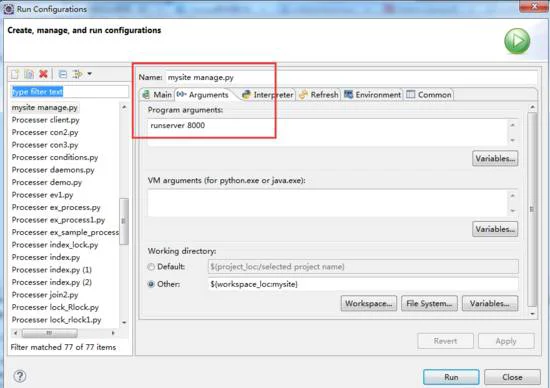Open the Refresh tab
The width and height of the screenshot is (550, 388).
(x=319, y=95)
